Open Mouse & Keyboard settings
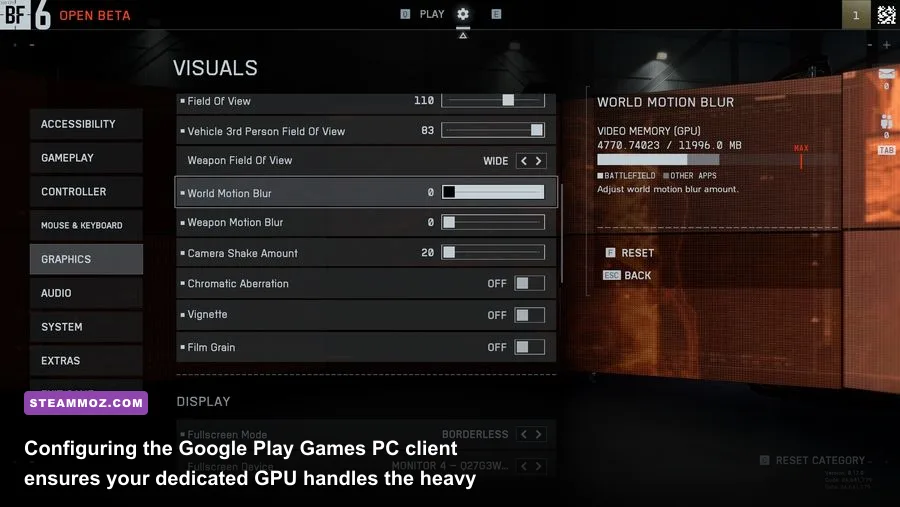The image size is (900, 507). tap(86, 226)
